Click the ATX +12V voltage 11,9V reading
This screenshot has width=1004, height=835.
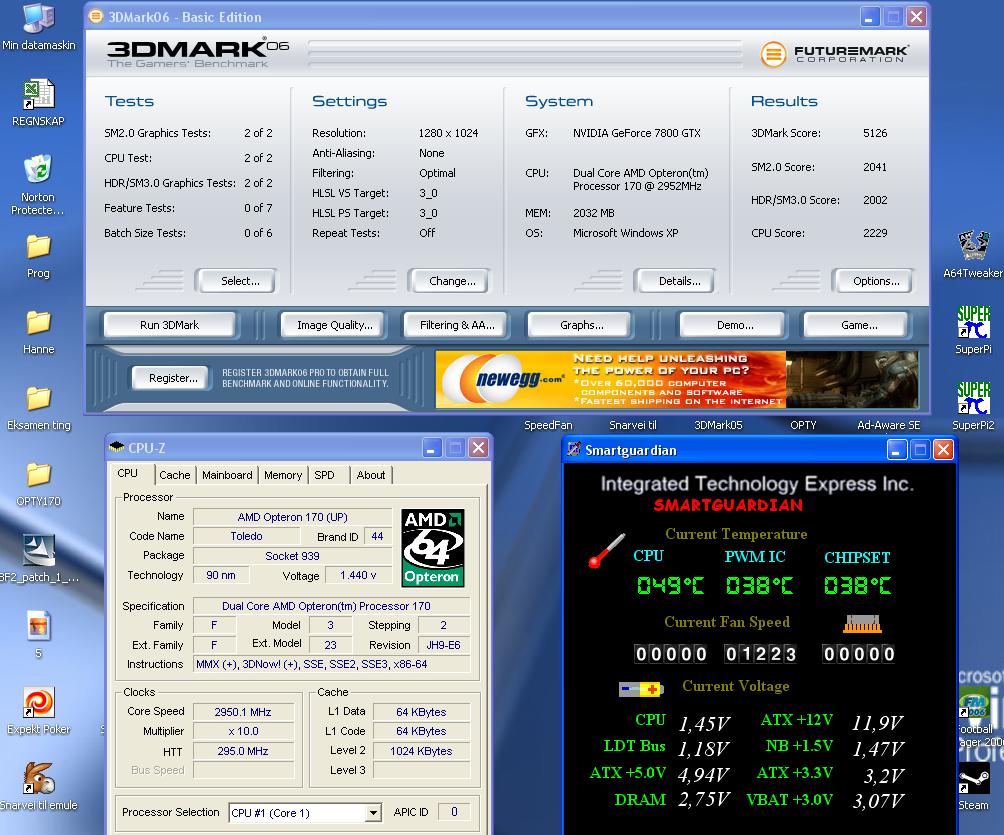tap(877, 723)
